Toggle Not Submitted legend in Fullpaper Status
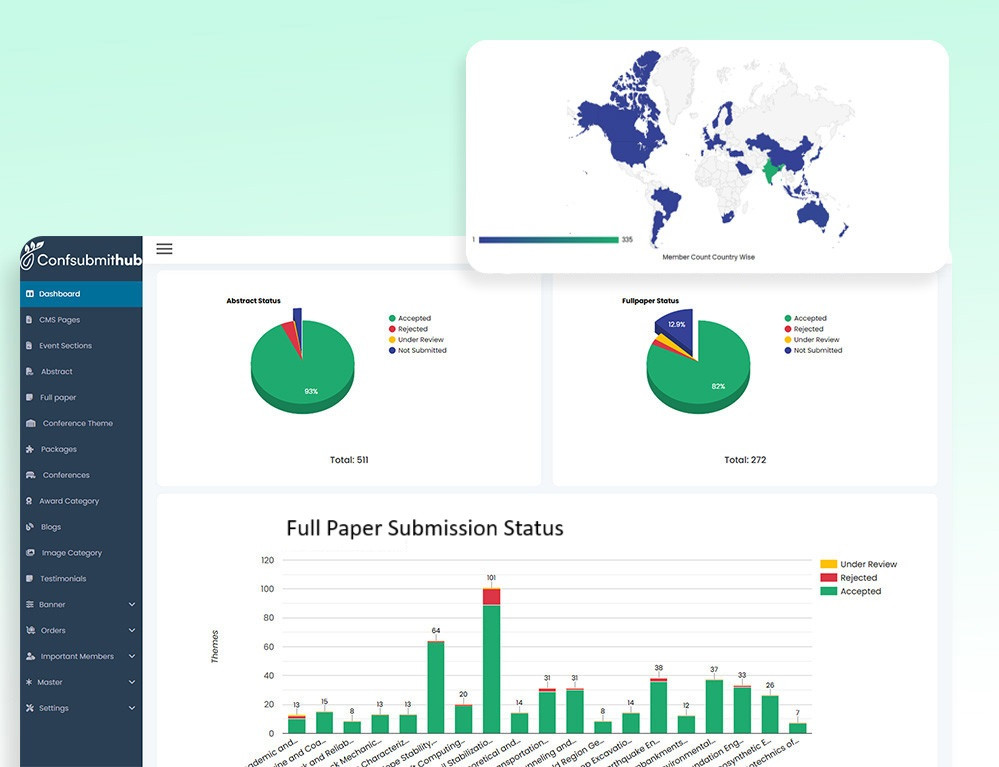The image size is (999, 767). tap(817, 350)
